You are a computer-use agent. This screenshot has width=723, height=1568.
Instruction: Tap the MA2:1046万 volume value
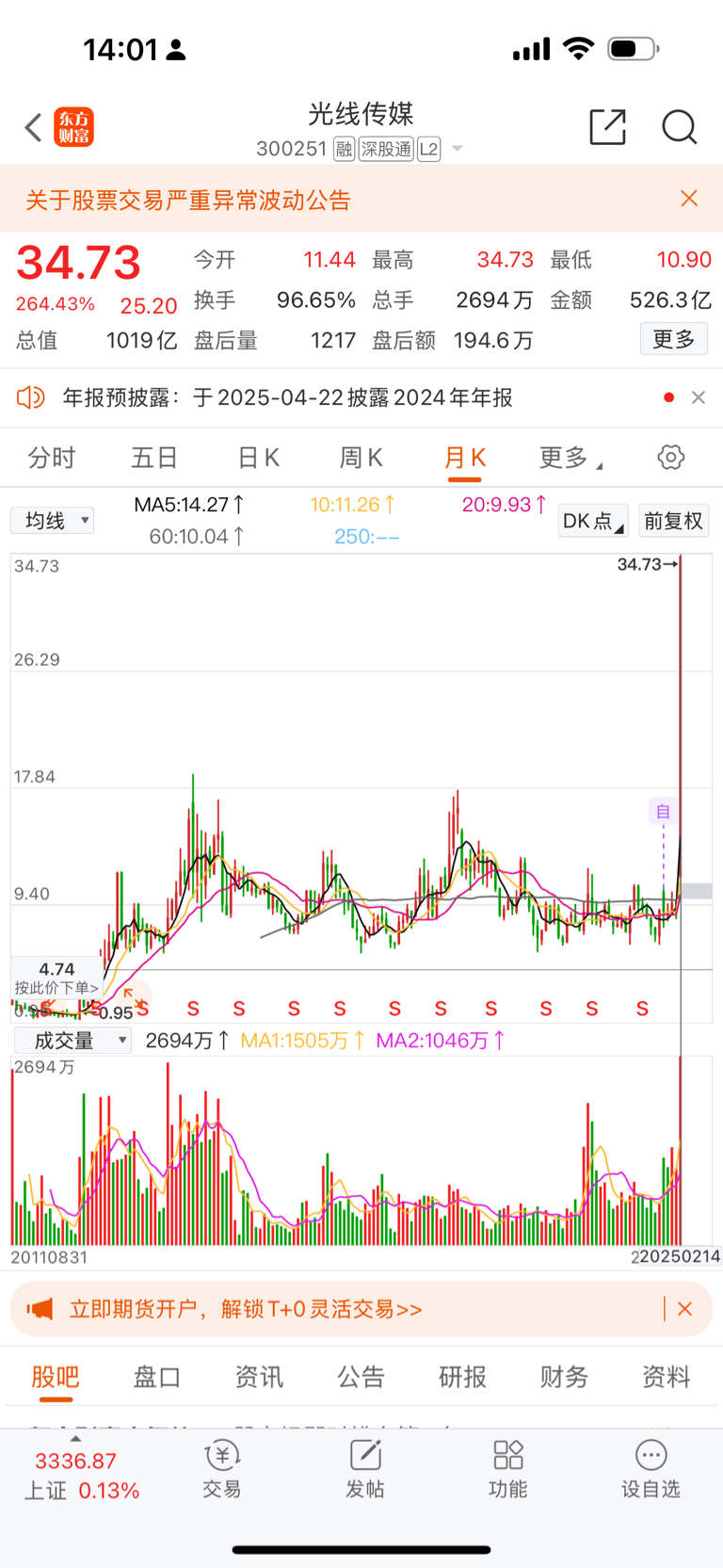click(441, 1041)
